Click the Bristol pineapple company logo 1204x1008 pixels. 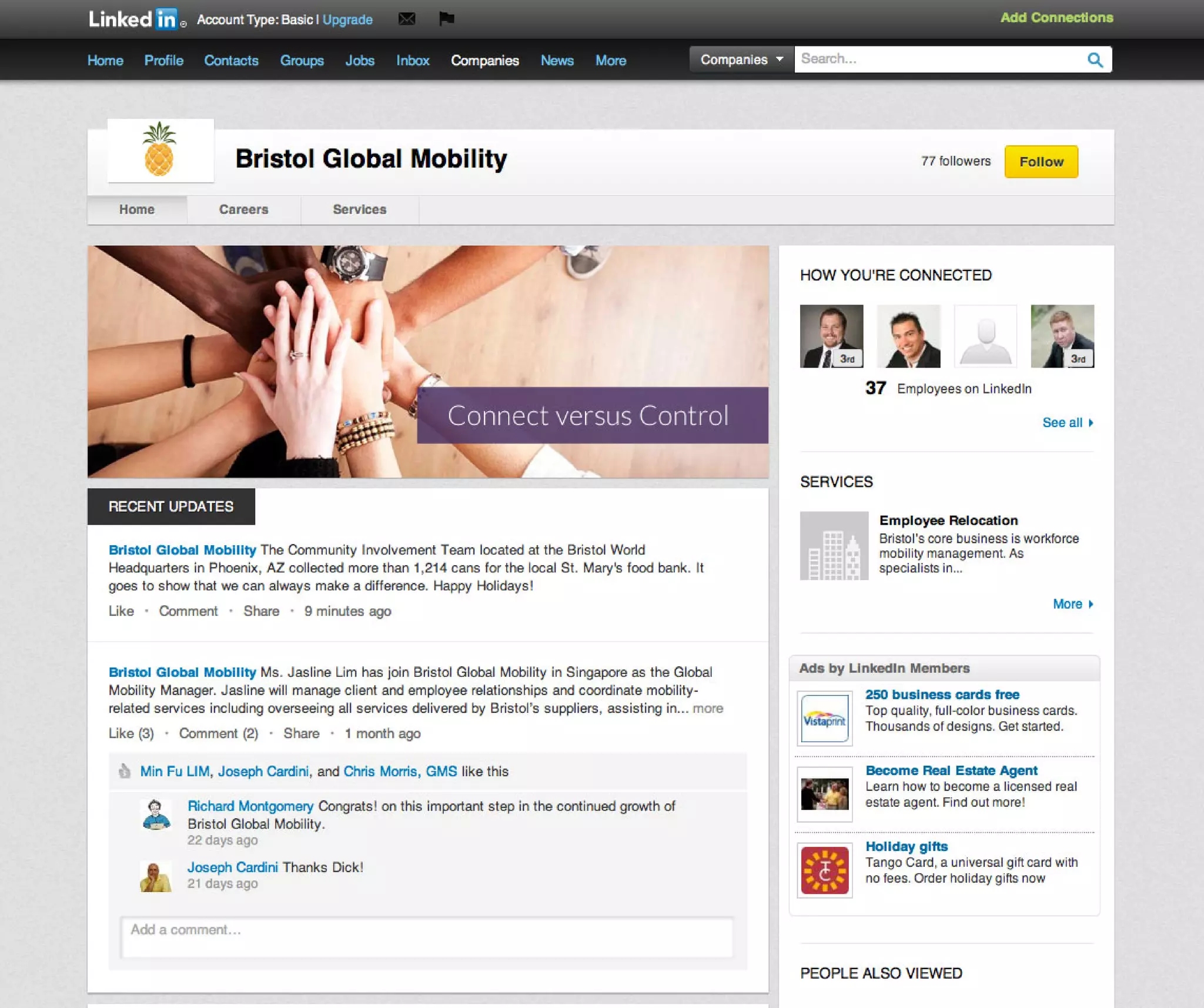point(160,151)
